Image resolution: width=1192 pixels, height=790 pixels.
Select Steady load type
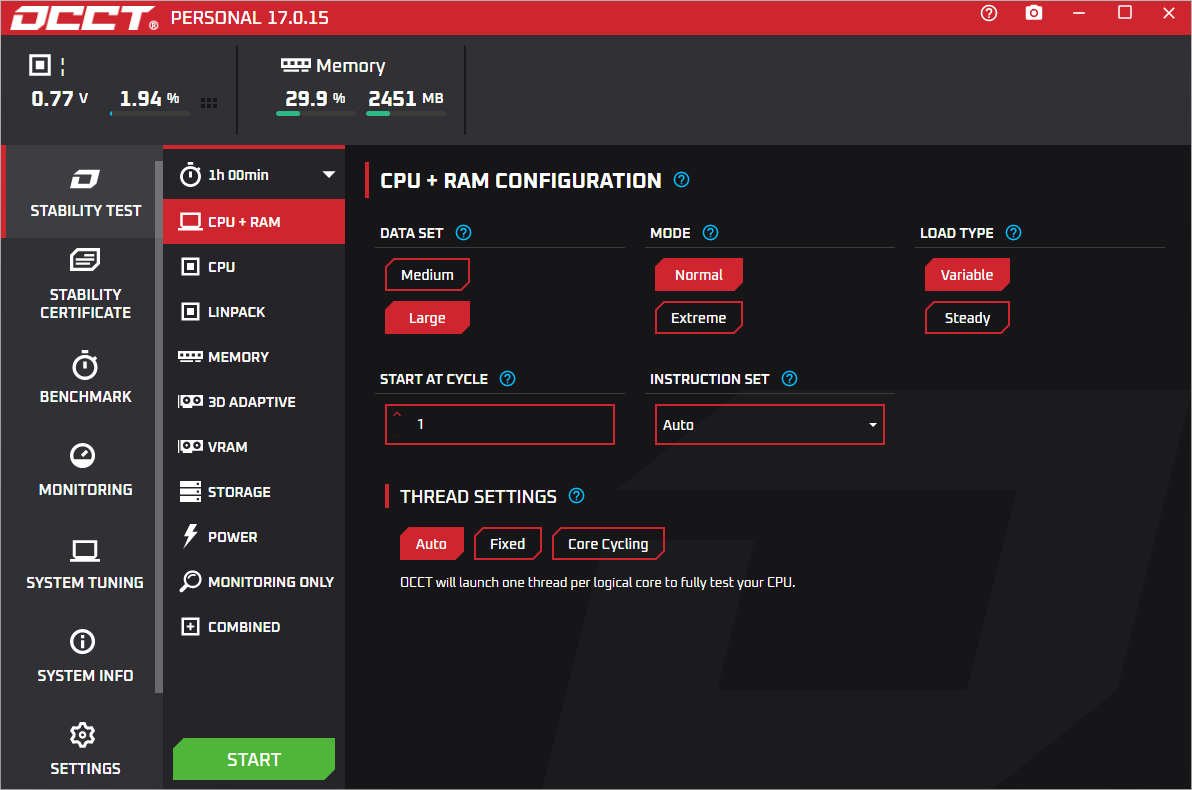point(967,318)
